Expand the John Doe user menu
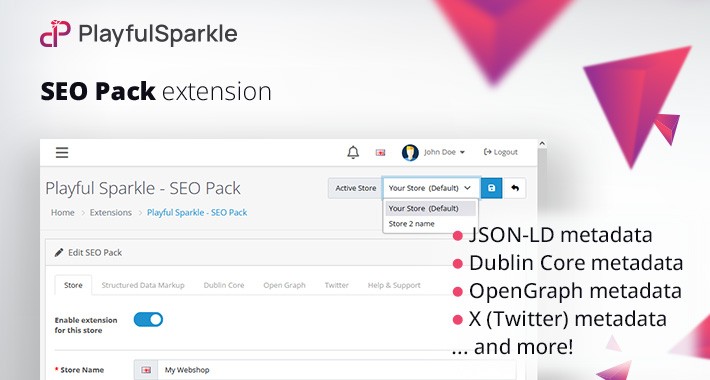710x380 pixels. click(444, 152)
